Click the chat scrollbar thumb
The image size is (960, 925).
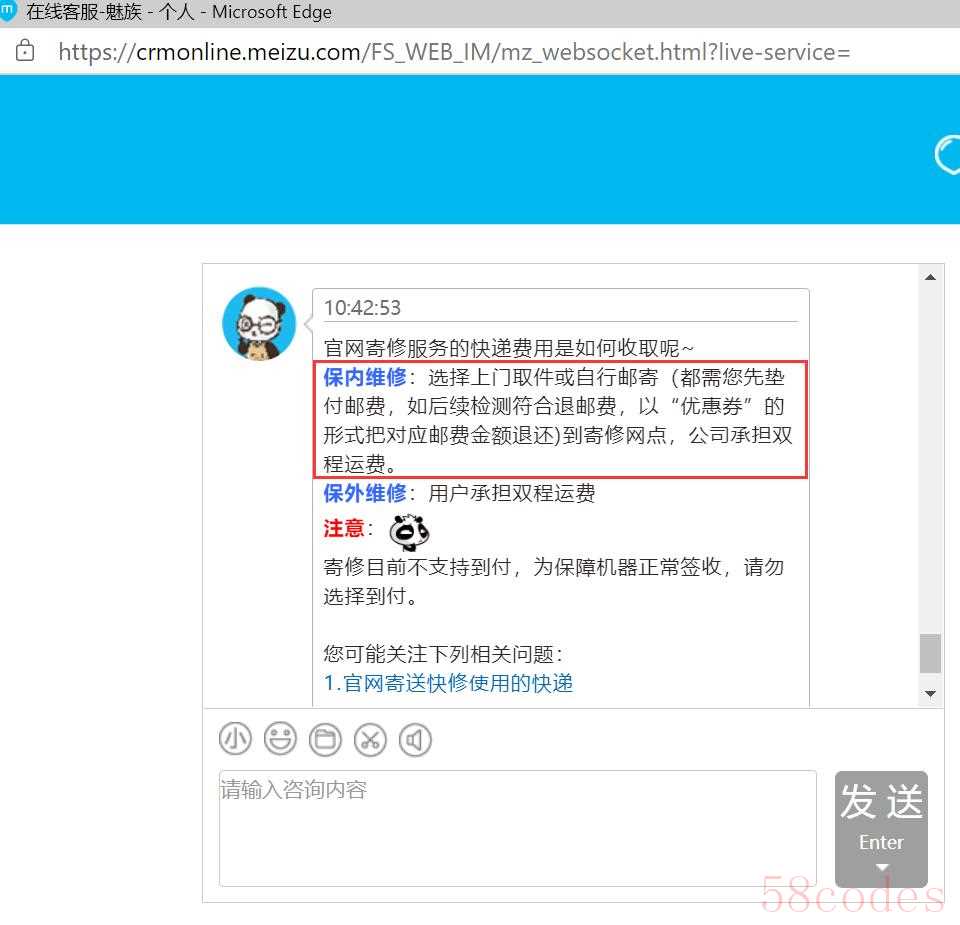coord(930,653)
